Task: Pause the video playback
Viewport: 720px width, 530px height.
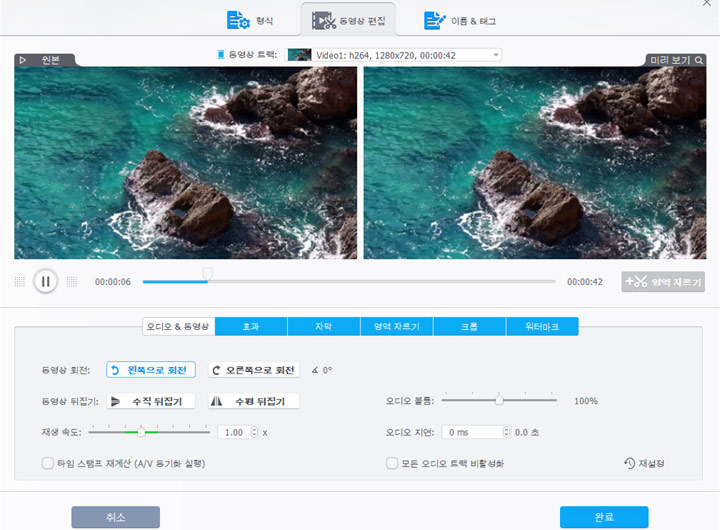Action: point(45,281)
